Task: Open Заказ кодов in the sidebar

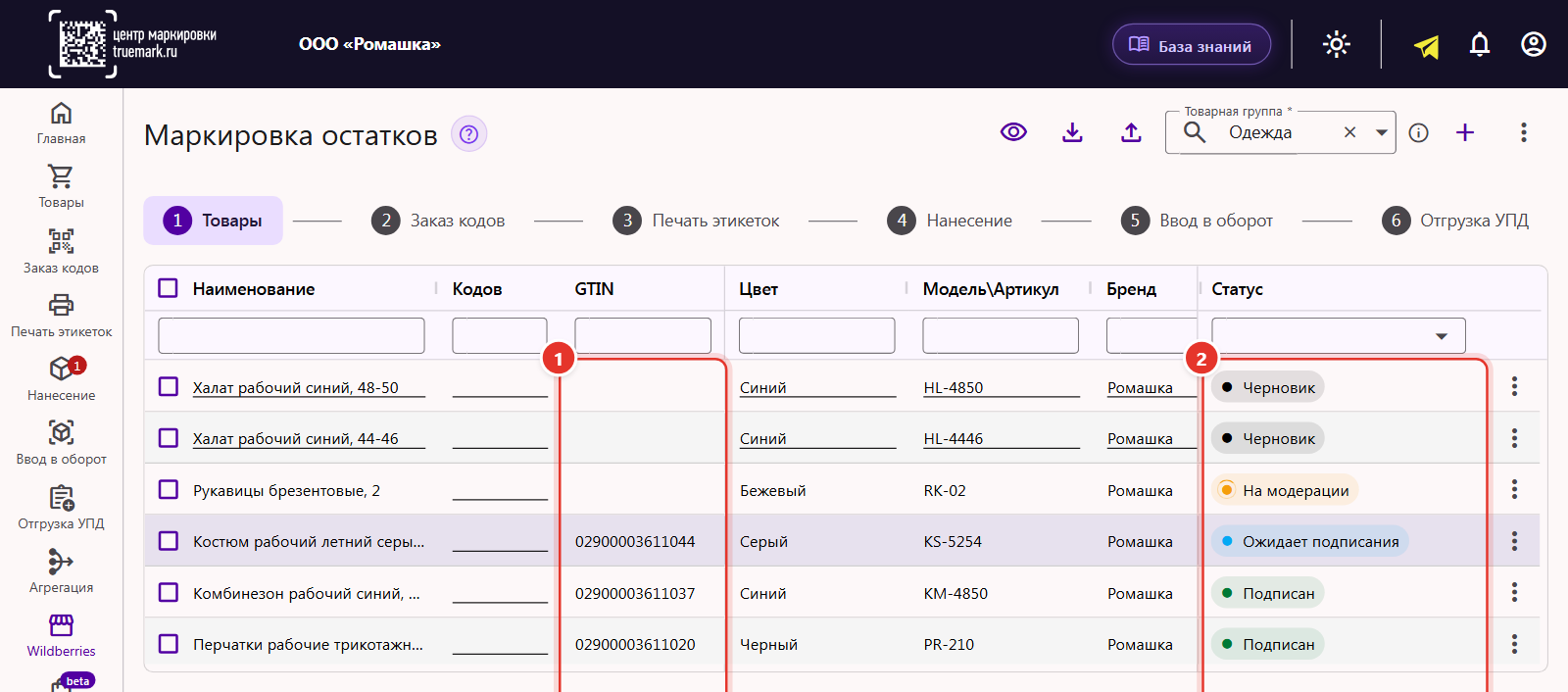Action: 61,252
